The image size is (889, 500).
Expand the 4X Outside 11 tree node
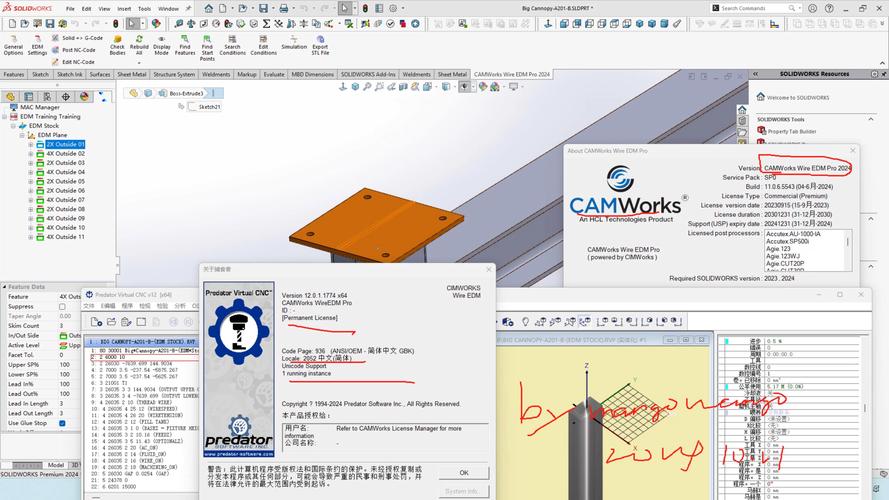[31, 237]
